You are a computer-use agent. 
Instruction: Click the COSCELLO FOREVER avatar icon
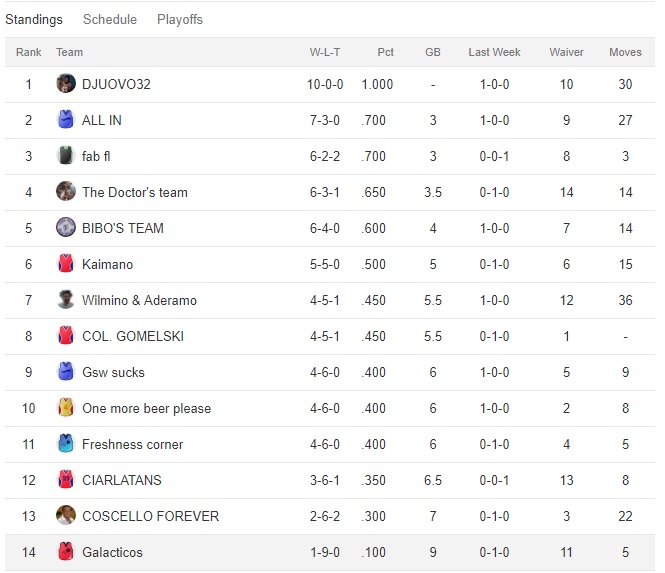click(66, 516)
